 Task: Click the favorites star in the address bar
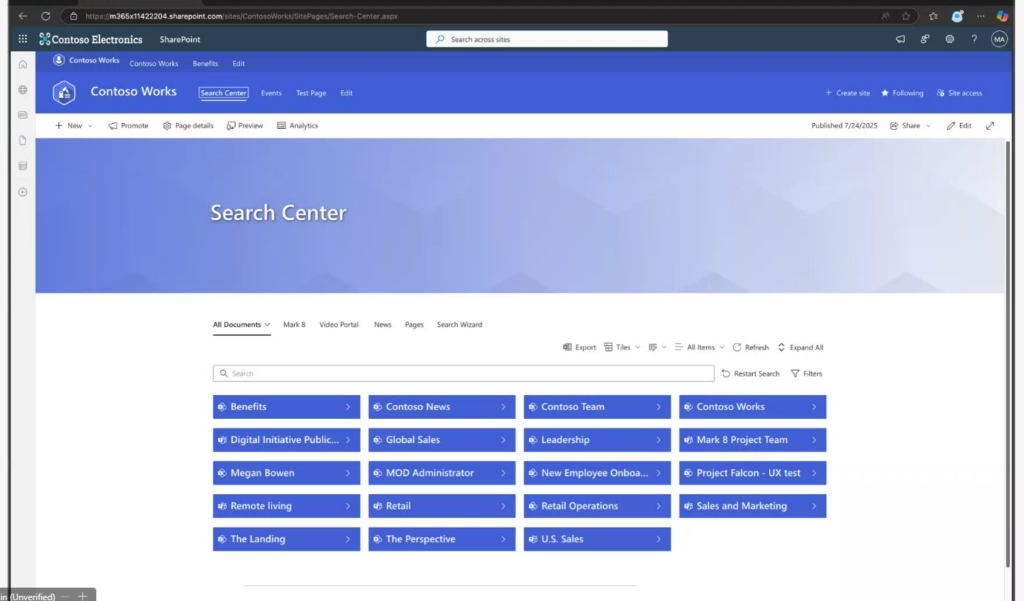tap(906, 16)
